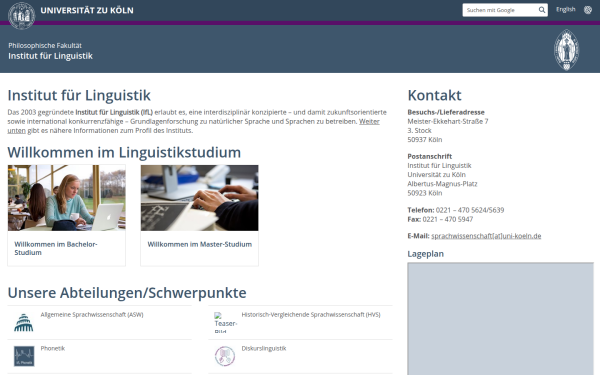This screenshot has width=600, height=375.
Task: Follow the Weiter unten link
Action: pos(369,121)
